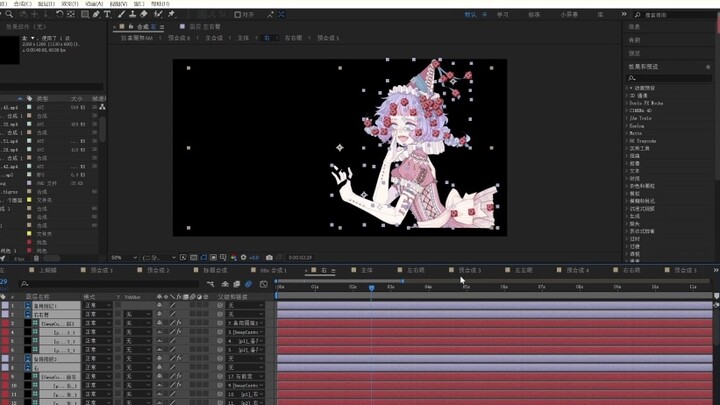The image size is (720, 405).
Task: Toggle the mask and shape path visibility icon
Action: 203,258
